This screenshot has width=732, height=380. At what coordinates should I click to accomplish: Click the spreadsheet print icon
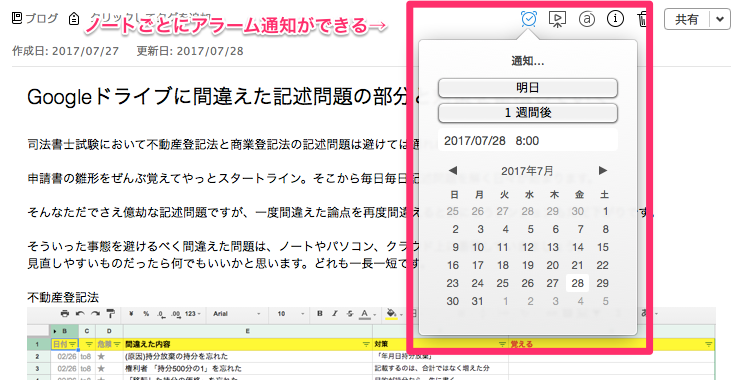[x=65, y=314]
